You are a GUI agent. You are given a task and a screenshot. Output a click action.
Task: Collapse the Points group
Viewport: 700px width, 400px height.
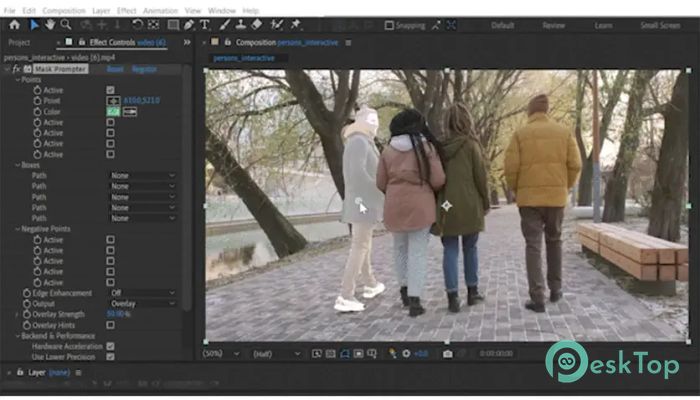[18, 80]
